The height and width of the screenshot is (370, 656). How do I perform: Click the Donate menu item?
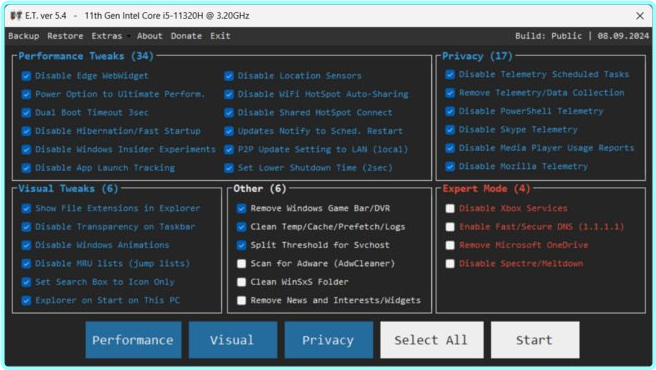click(186, 36)
